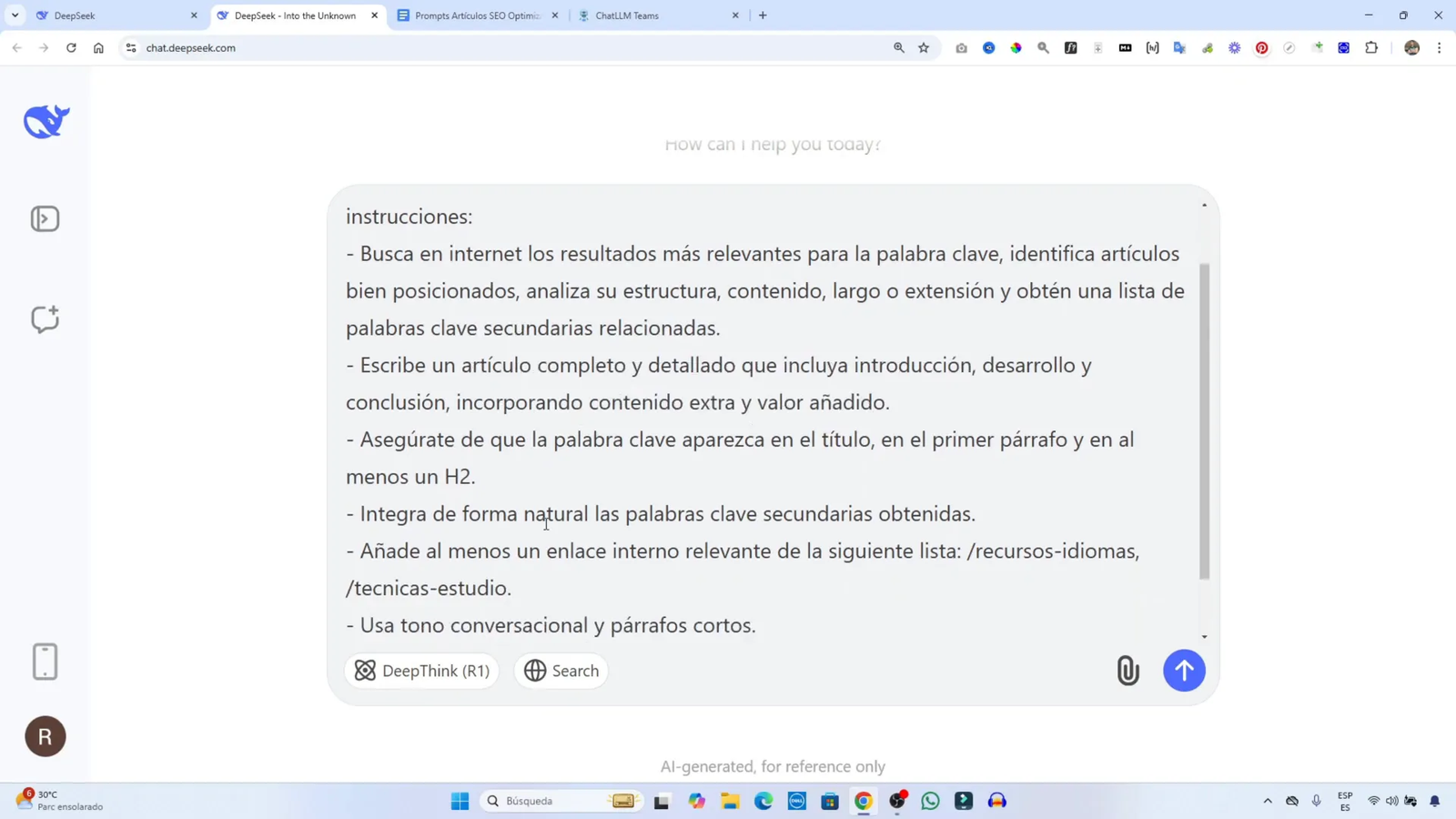Expand hidden system tray icons
The height and width of the screenshot is (819, 1456).
click(1267, 801)
